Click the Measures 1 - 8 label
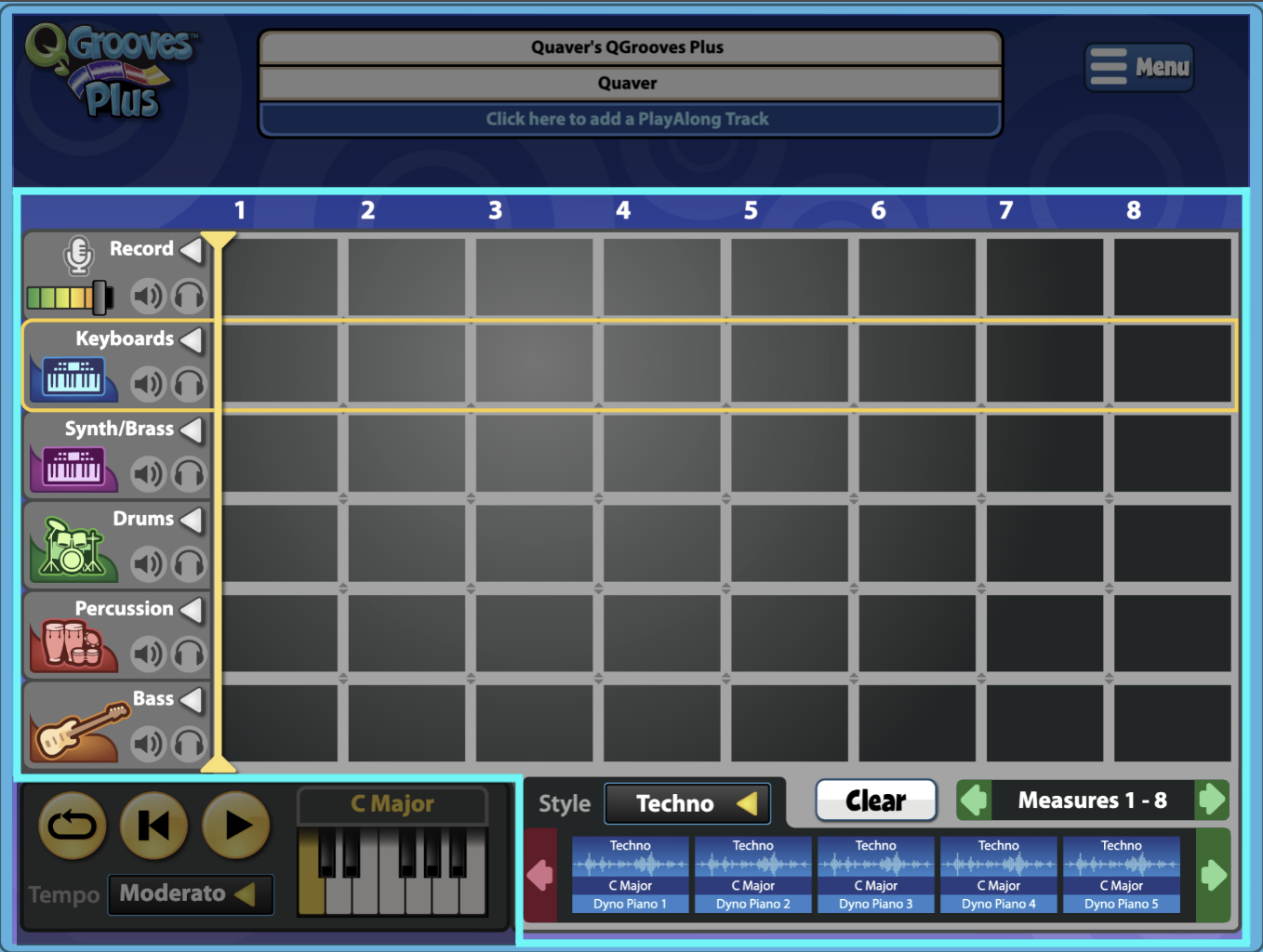 (x=1093, y=800)
